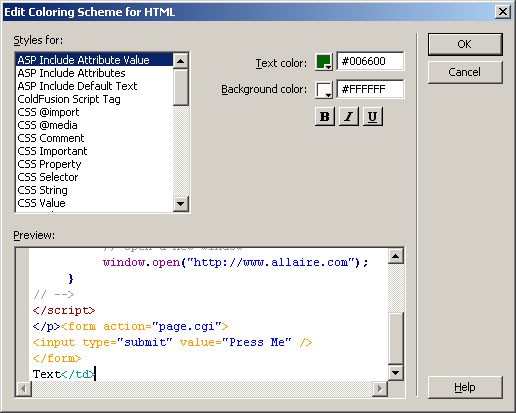Viewport: 516px width, 413px height.
Task: Click window.open line in preview
Action: pos(235,263)
